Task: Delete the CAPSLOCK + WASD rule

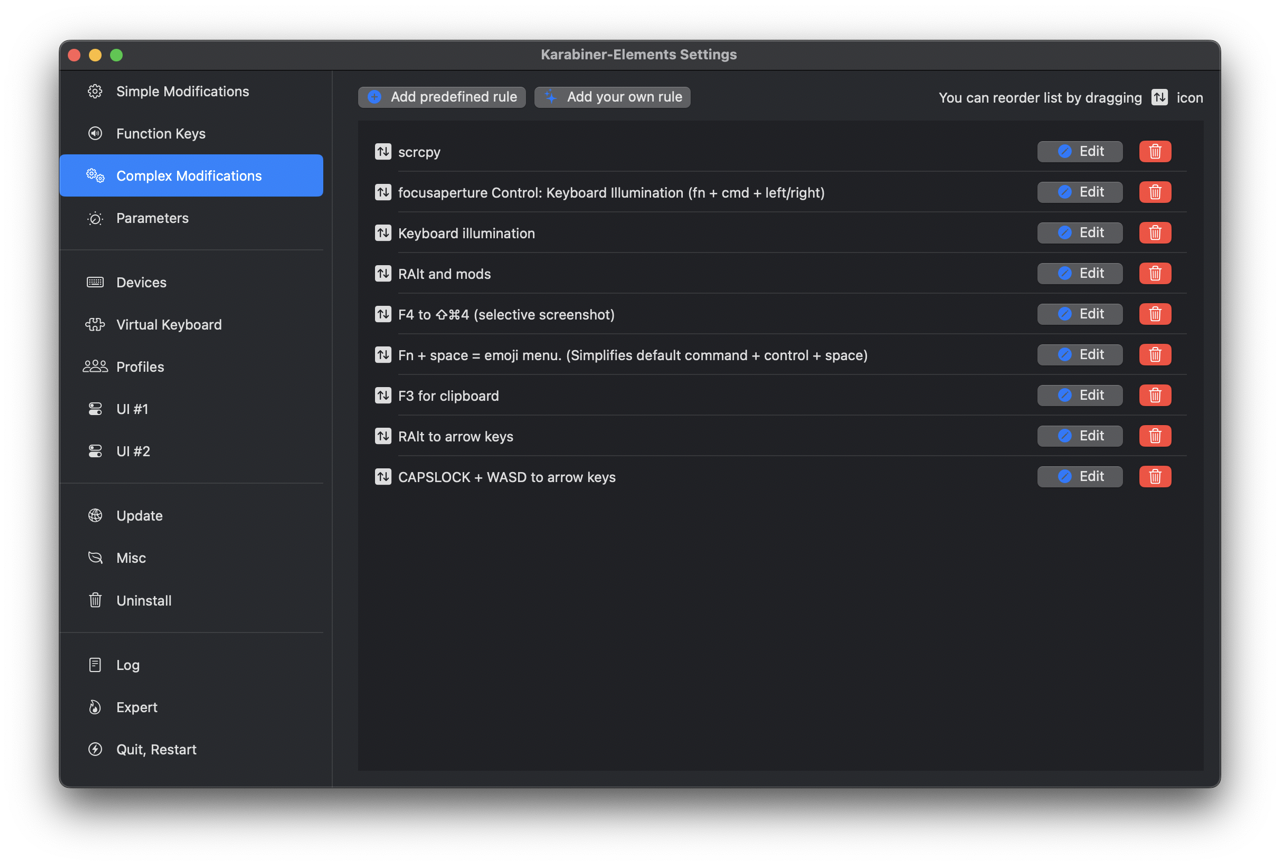Action: tap(1155, 476)
